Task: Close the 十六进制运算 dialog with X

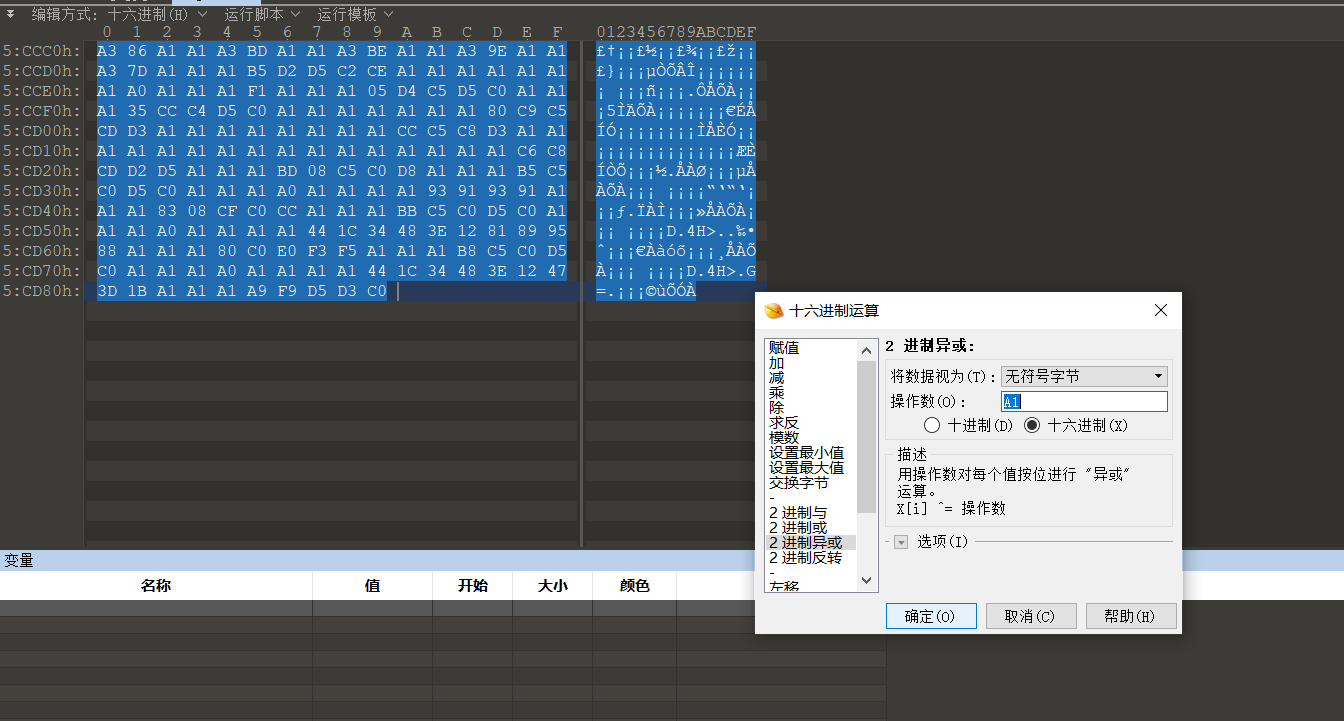Action: coord(1160,311)
